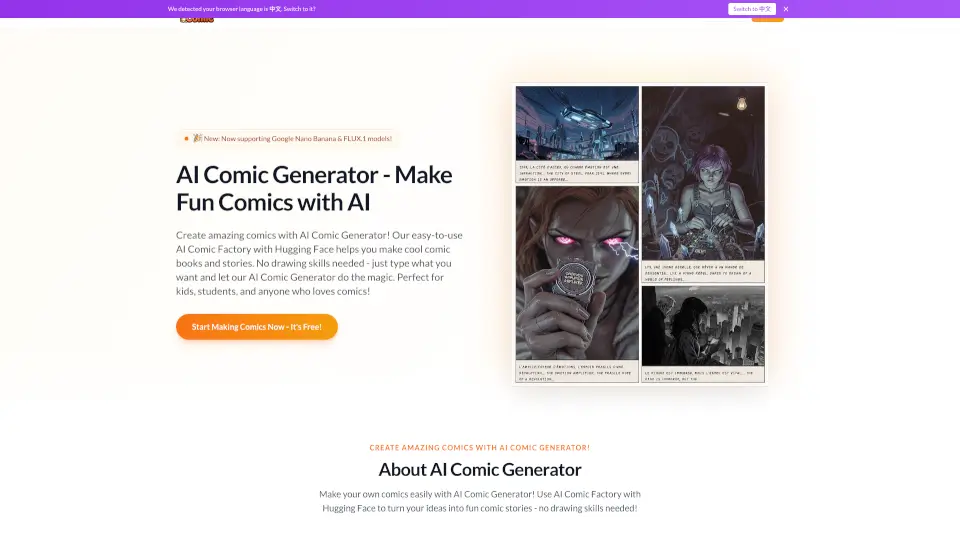Click 'CREATE AMAZING COMICS WITH AI COMIC GENERATOR!' tagline

click(x=480, y=448)
